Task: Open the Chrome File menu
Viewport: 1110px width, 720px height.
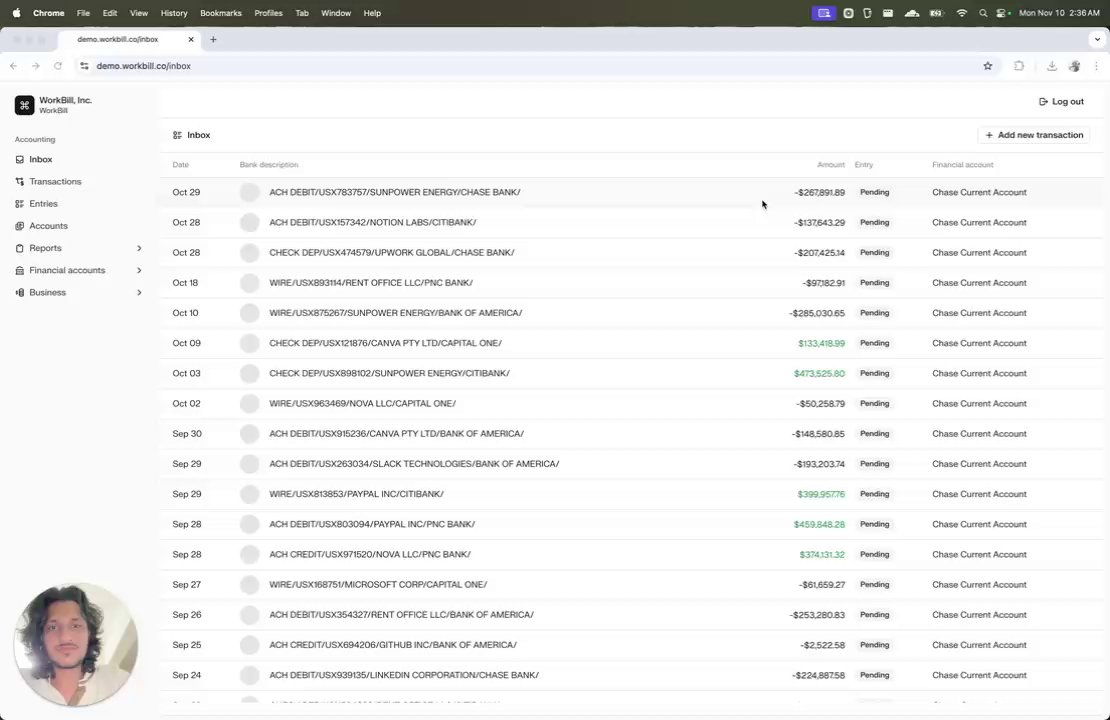Action: tap(83, 13)
